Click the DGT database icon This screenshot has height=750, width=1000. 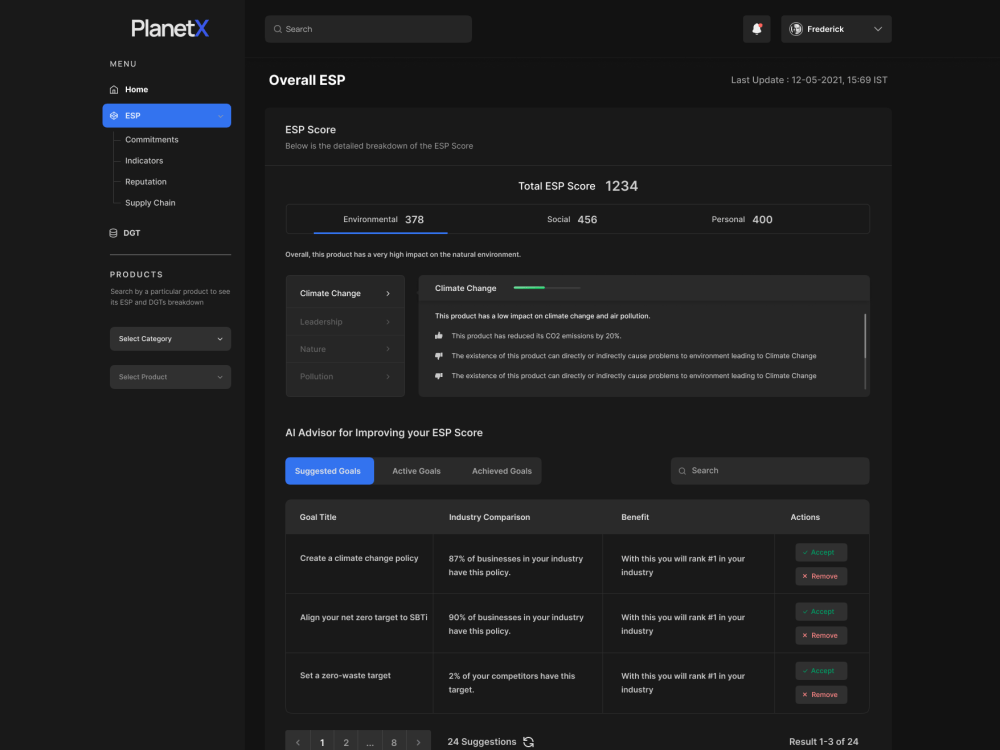(x=113, y=233)
